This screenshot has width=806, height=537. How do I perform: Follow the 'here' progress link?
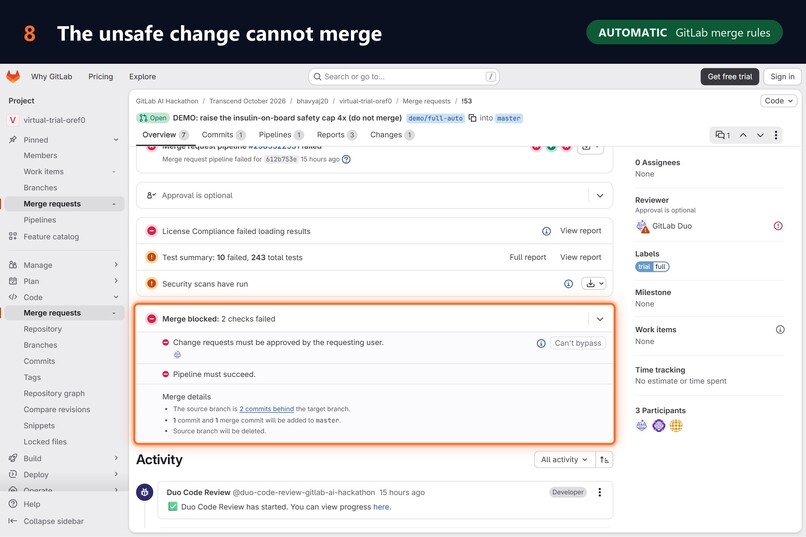pyautogui.click(x=381, y=507)
